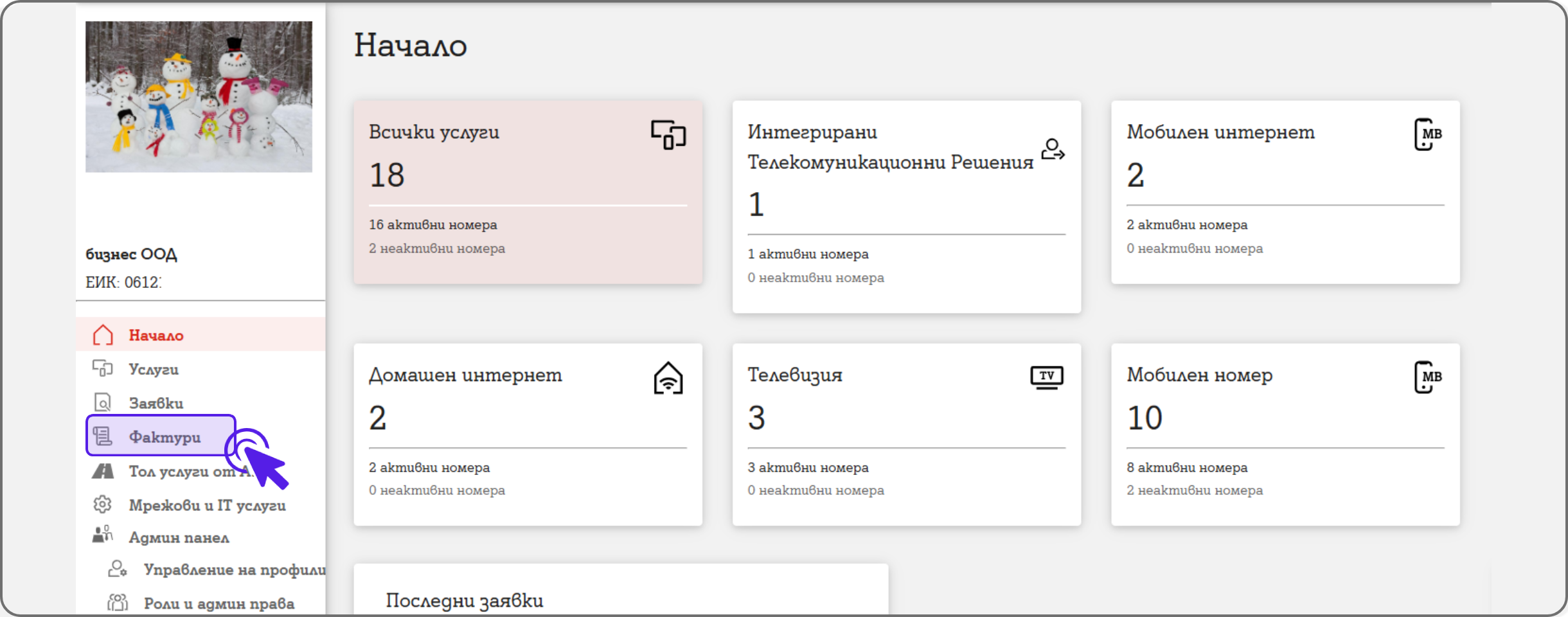Viewport: 1568px width, 617px height.
Task: Open the Телевизия card
Action: click(907, 434)
